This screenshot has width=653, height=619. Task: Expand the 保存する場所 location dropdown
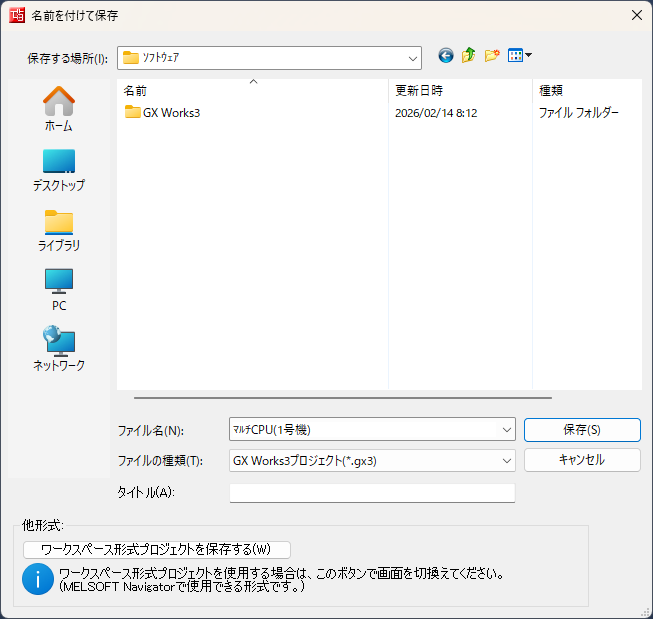pos(413,58)
